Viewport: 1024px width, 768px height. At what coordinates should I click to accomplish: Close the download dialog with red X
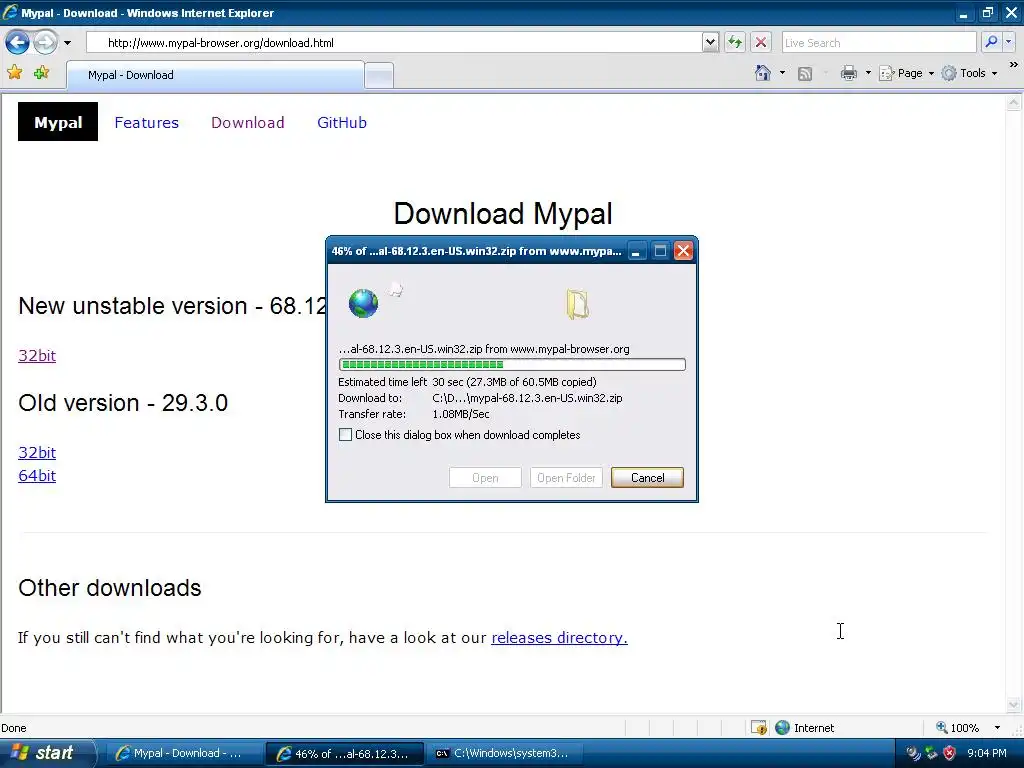683,251
